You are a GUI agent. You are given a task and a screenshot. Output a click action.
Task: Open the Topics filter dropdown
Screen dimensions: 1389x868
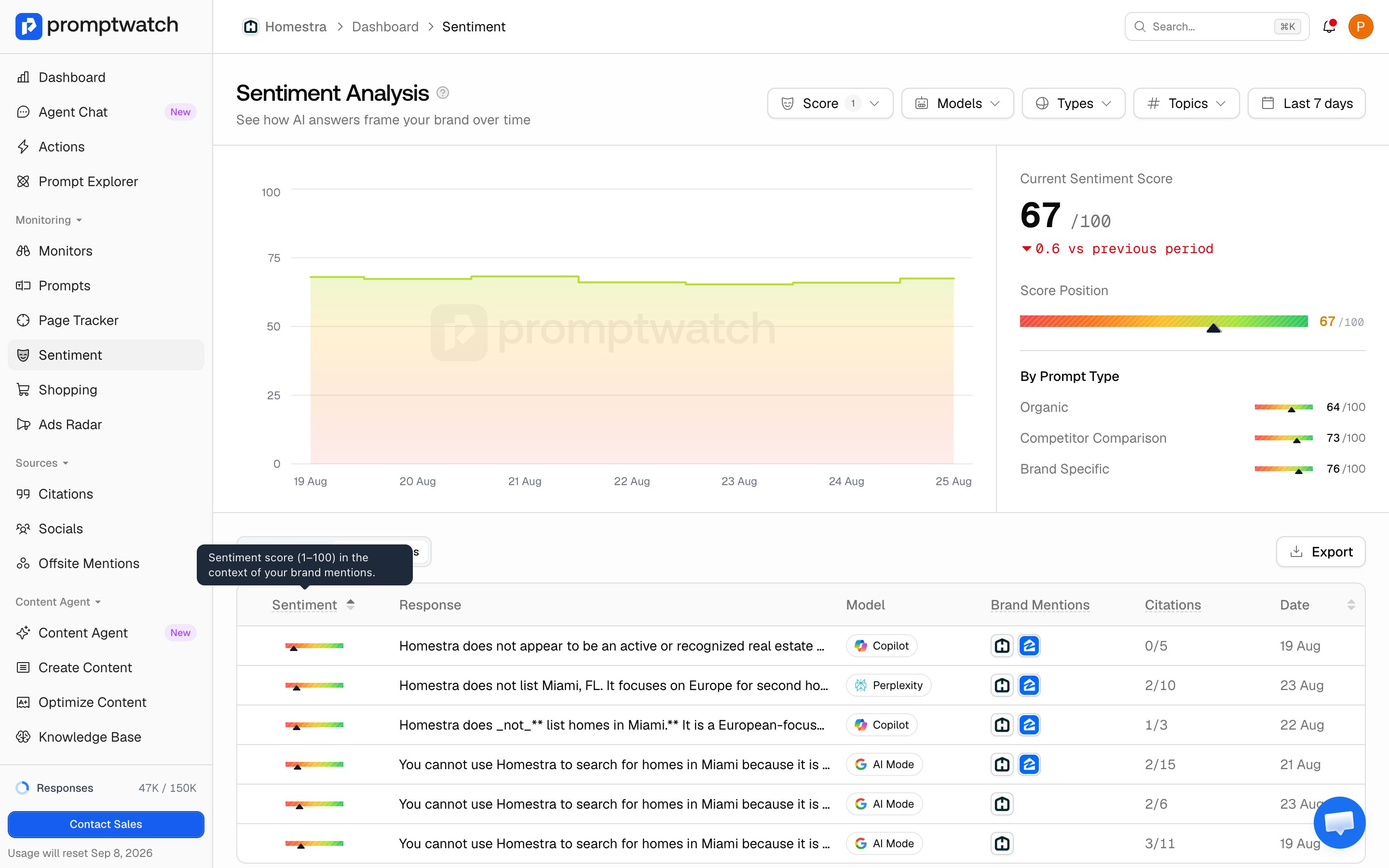[x=1186, y=103]
